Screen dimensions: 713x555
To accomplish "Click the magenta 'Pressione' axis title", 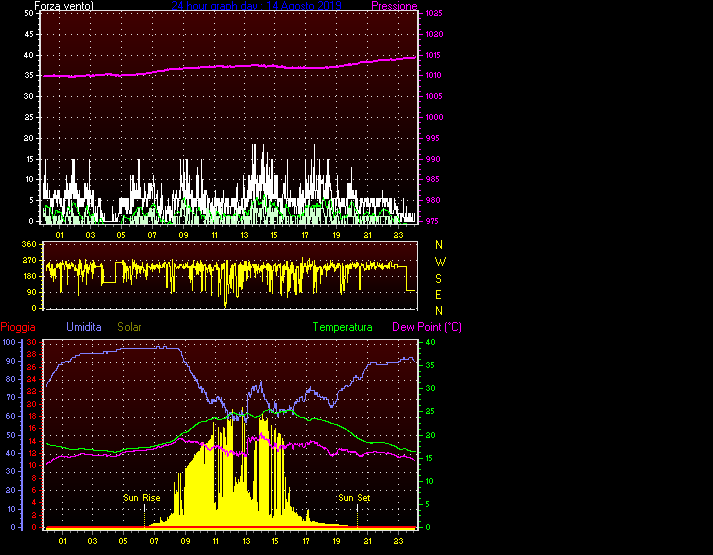I will pyautogui.click(x=394, y=6).
